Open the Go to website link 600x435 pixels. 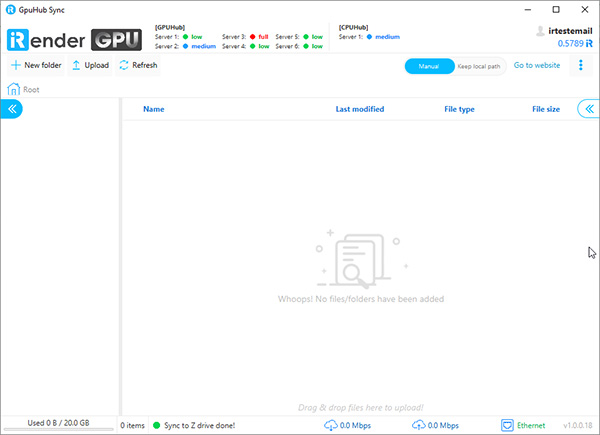click(537, 66)
